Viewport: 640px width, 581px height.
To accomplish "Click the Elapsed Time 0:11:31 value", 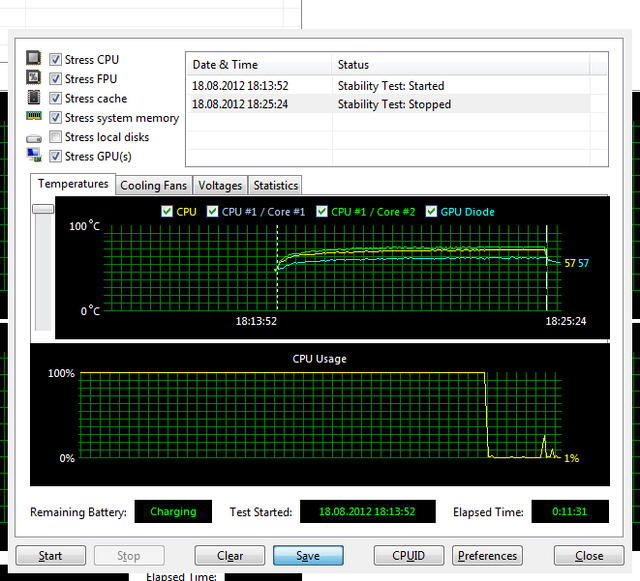I will [570, 512].
